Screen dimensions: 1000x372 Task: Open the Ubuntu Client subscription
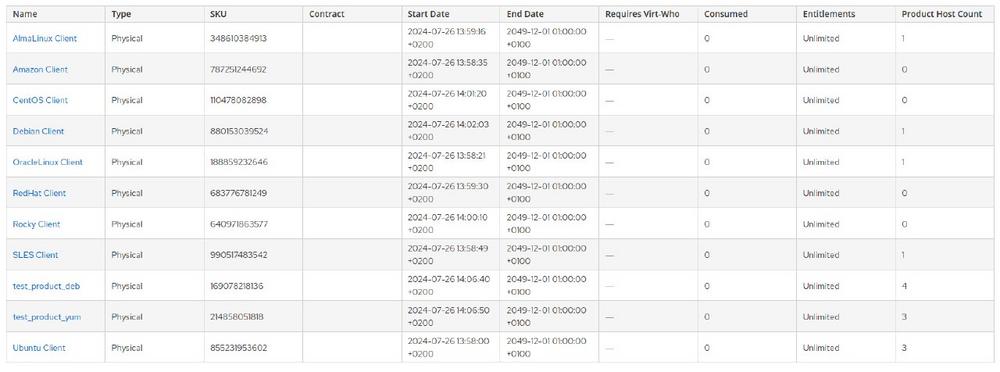click(39, 348)
